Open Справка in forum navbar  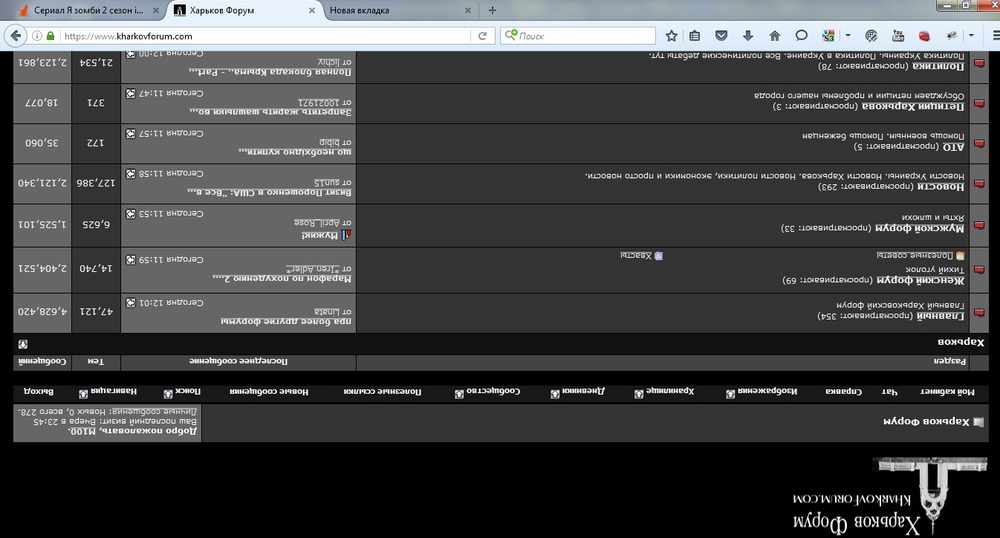(x=843, y=391)
